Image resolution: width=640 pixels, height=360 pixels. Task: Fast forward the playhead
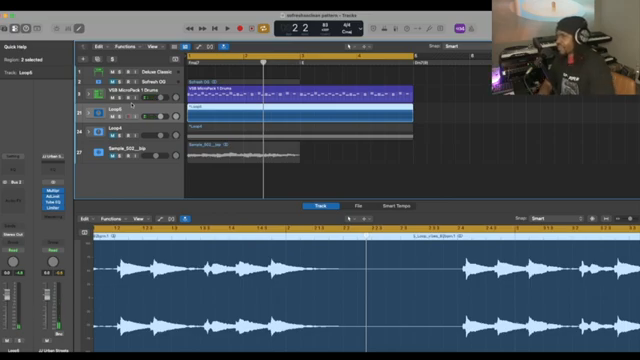click(x=202, y=29)
